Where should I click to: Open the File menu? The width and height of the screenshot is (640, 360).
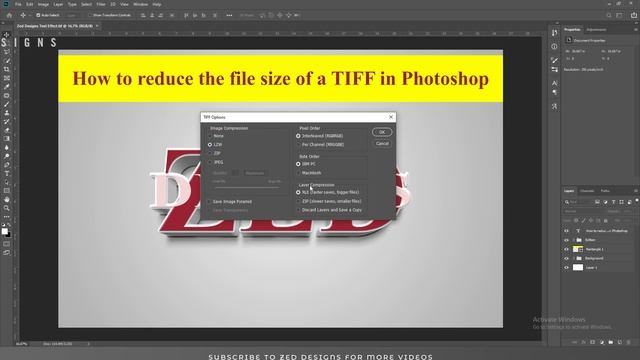click(18, 4)
